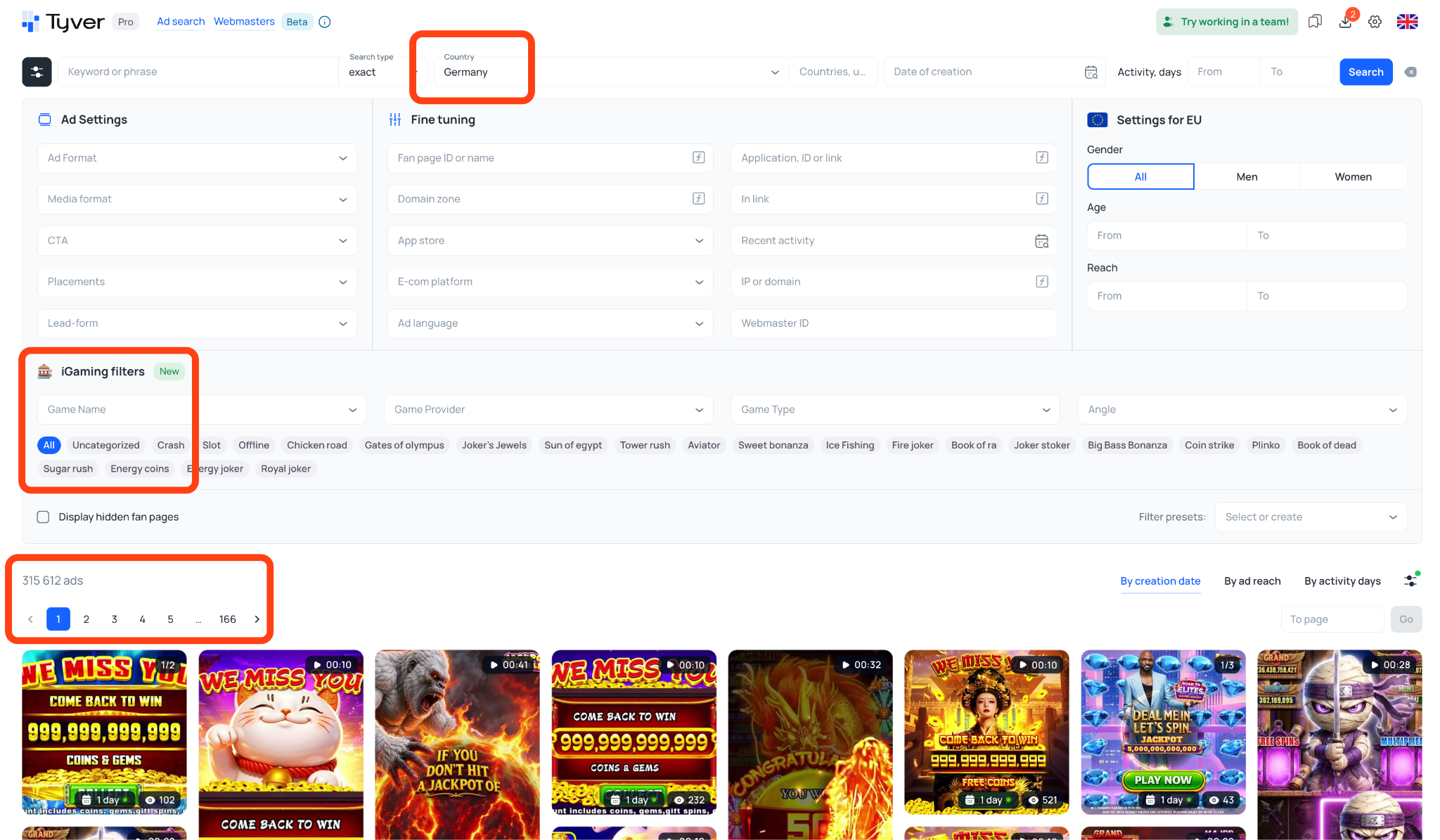Sort By activity days
Screen dimensions: 1440x840
pyautogui.click(x=1342, y=581)
